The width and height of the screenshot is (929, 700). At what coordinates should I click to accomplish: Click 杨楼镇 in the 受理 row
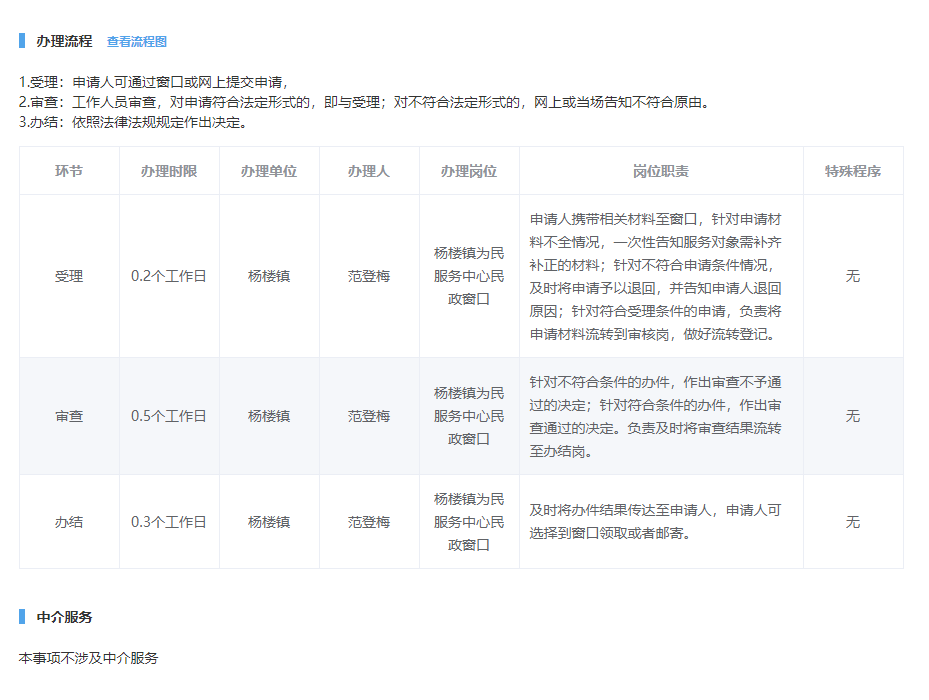pos(269,276)
